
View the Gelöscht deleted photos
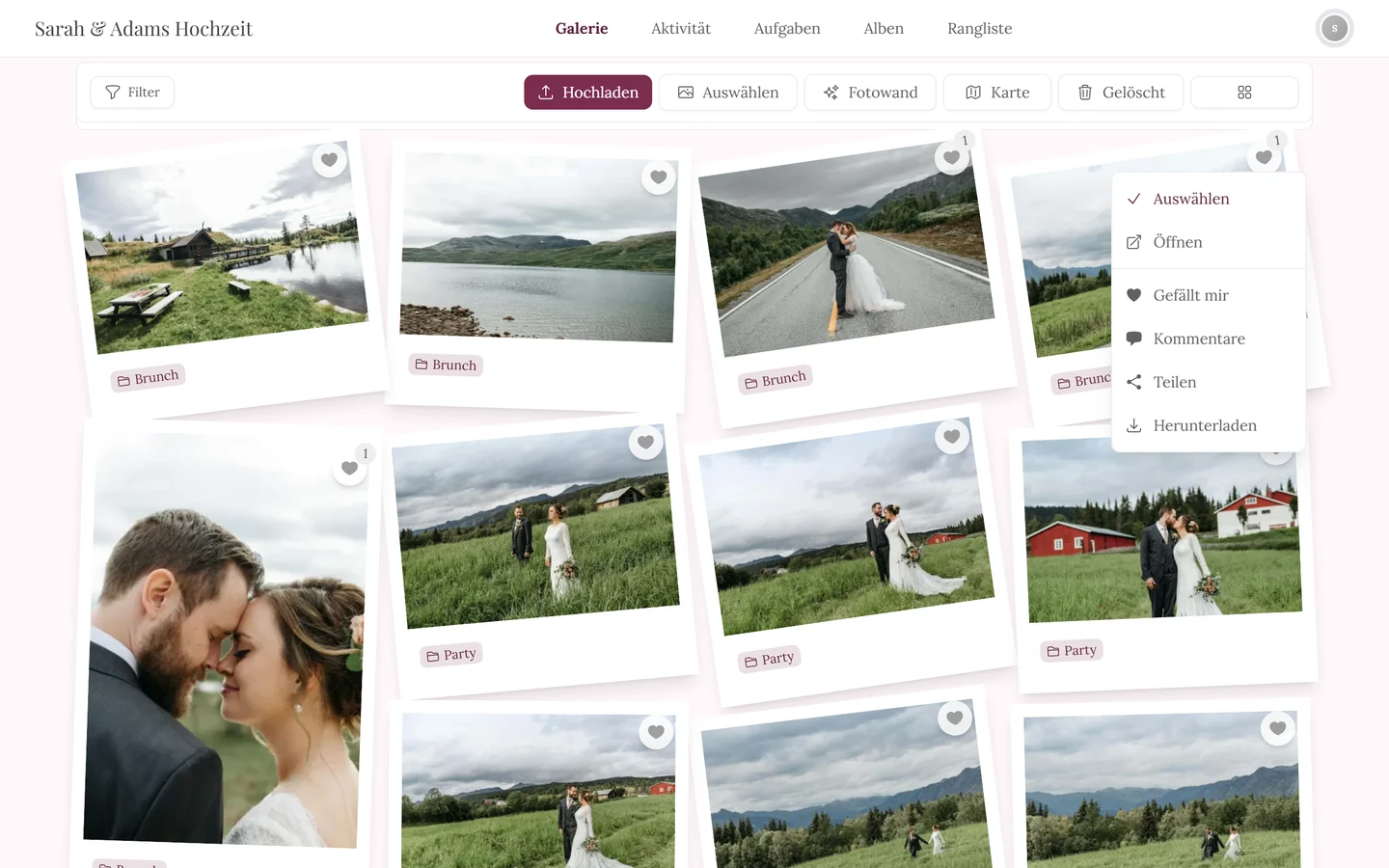coord(1121,93)
